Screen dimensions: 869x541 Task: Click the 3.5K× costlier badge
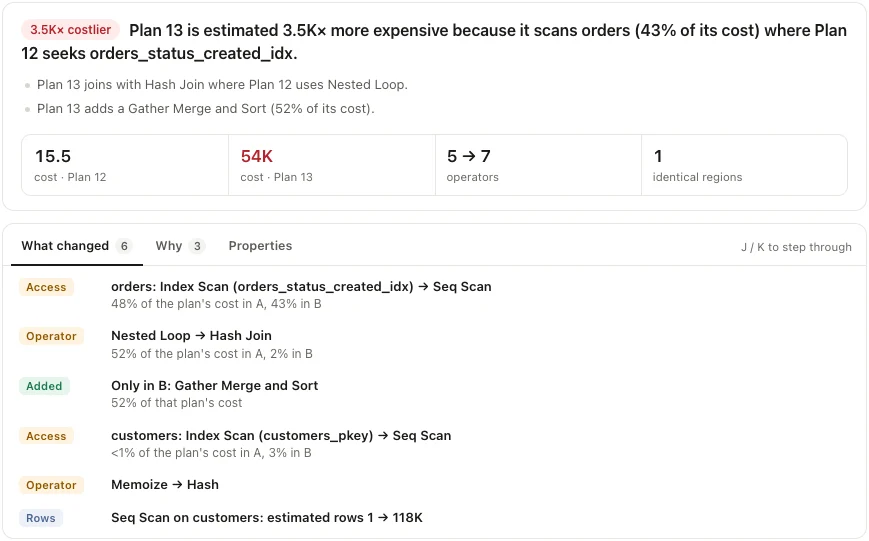click(70, 30)
